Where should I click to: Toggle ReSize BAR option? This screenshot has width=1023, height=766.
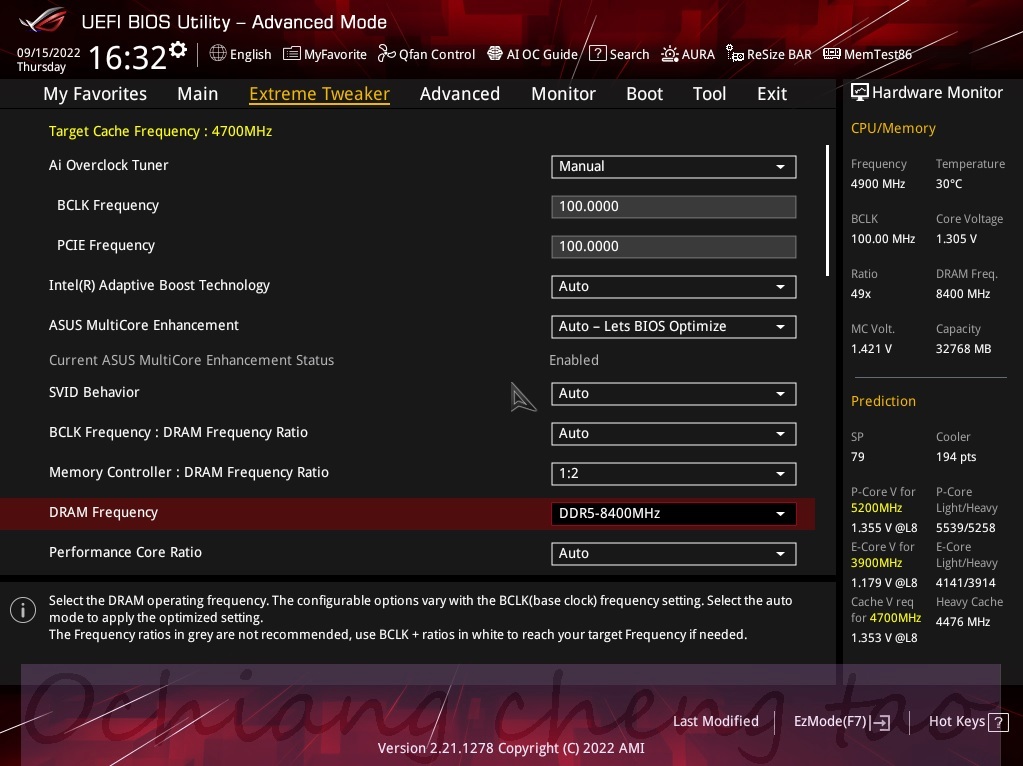(769, 54)
